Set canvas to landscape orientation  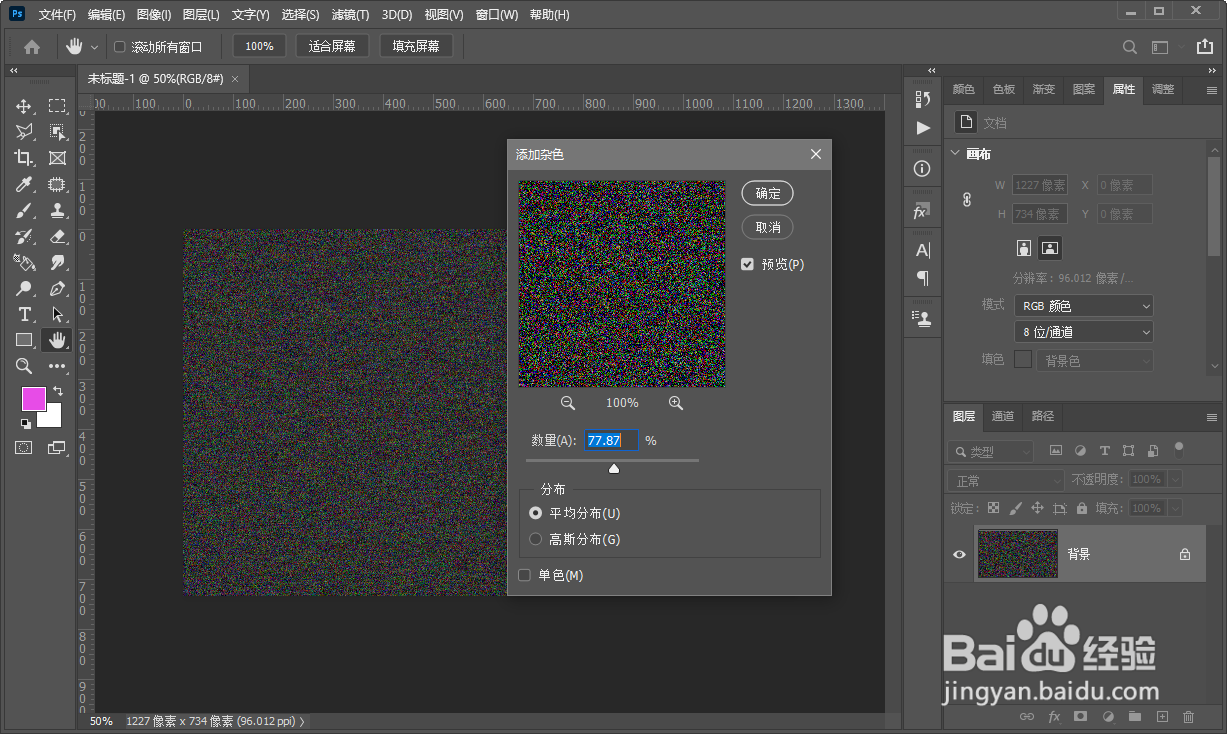coord(1050,247)
